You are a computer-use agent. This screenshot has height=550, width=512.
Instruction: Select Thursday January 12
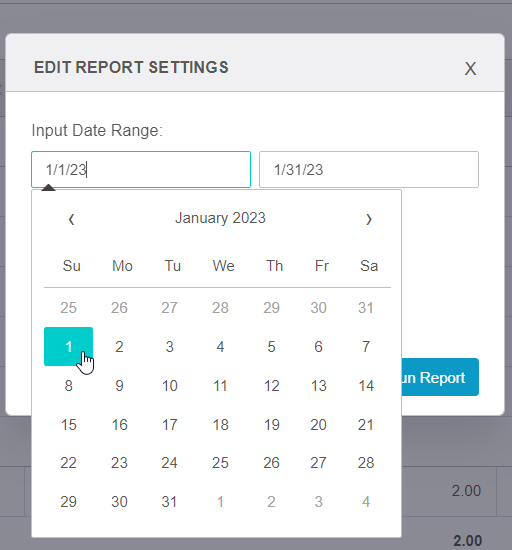click(271, 385)
